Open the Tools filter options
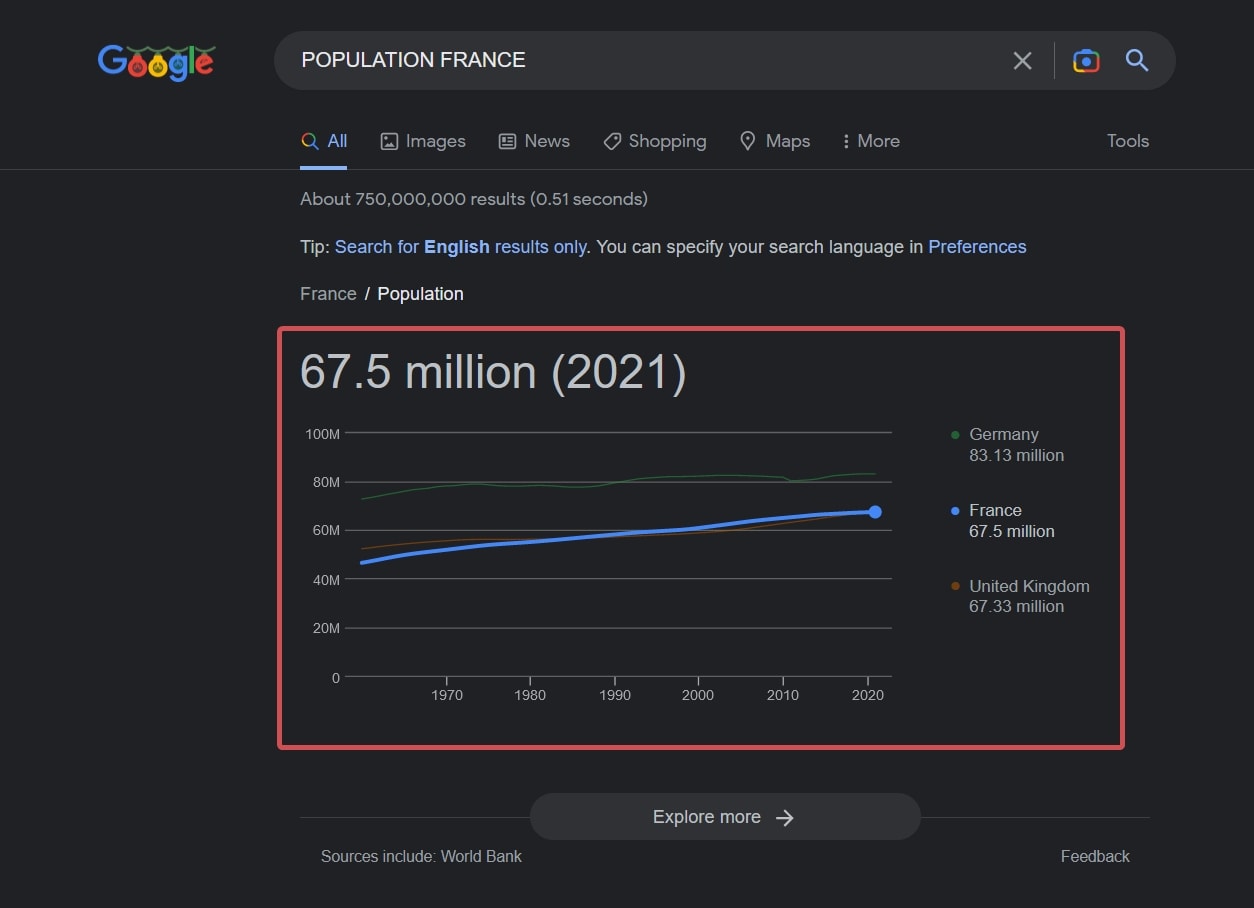The image size is (1254, 908). (1127, 141)
